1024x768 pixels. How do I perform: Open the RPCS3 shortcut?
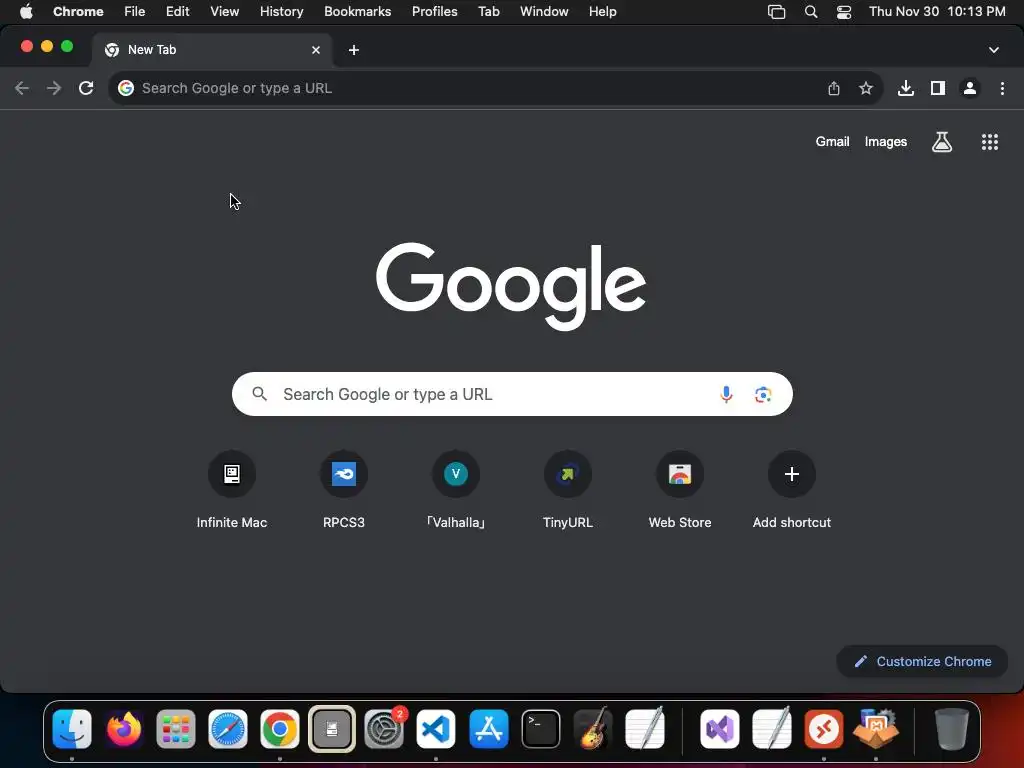coord(344,490)
